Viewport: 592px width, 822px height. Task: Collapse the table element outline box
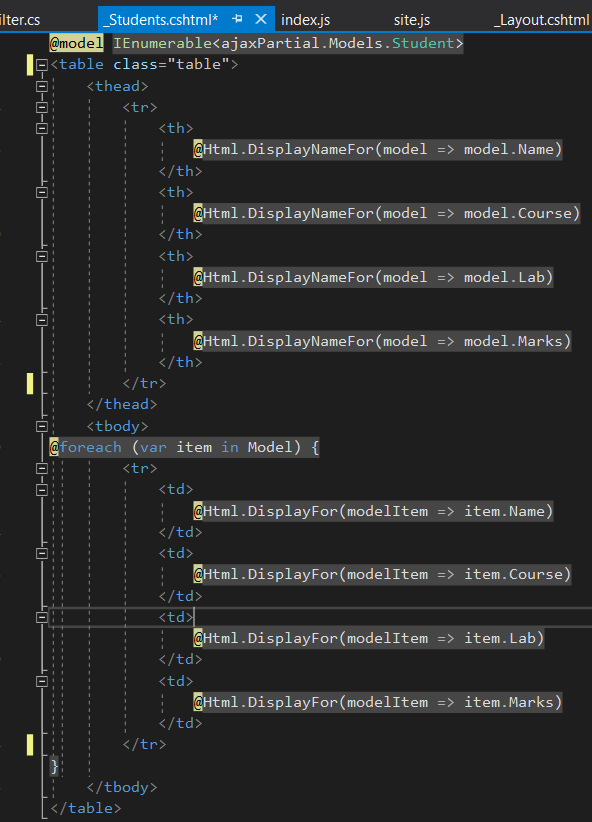point(42,65)
